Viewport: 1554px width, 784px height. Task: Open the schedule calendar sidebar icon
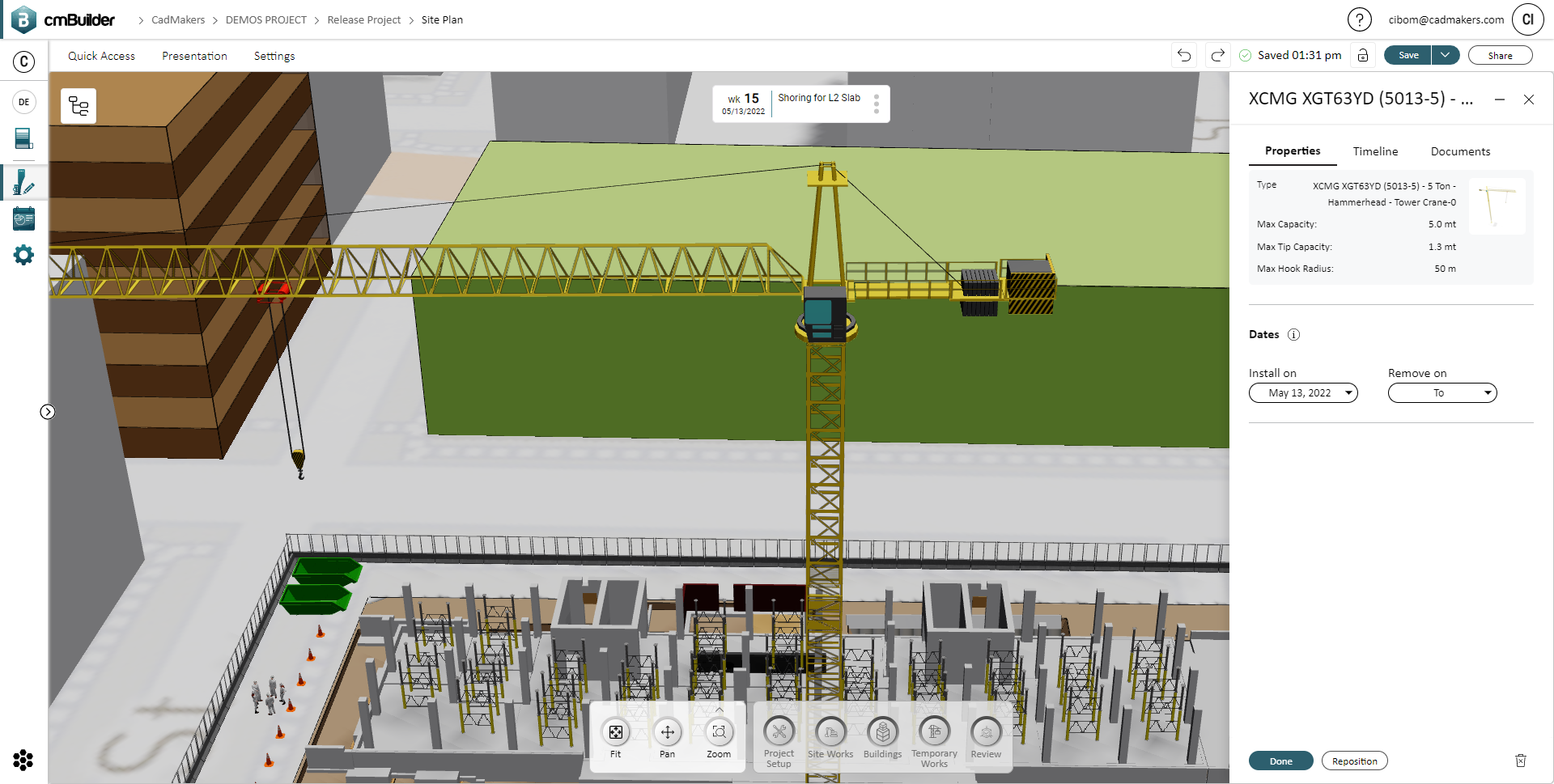(x=24, y=218)
